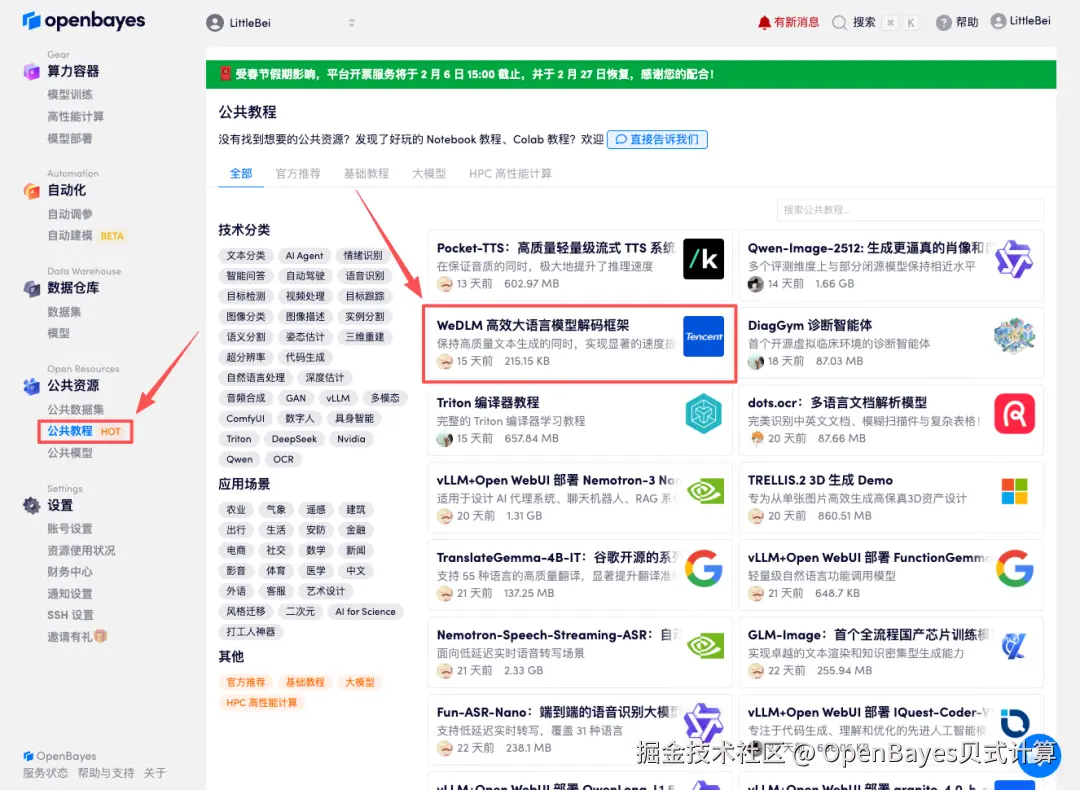Select the 算力容器 chip icon in sidebar
Viewport: 1080px width, 790px height.
point(34,71)
